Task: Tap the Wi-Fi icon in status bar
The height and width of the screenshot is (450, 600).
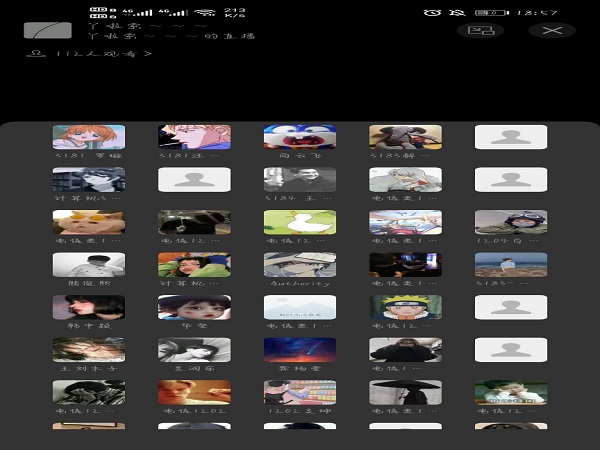Action: coord(204,13)
